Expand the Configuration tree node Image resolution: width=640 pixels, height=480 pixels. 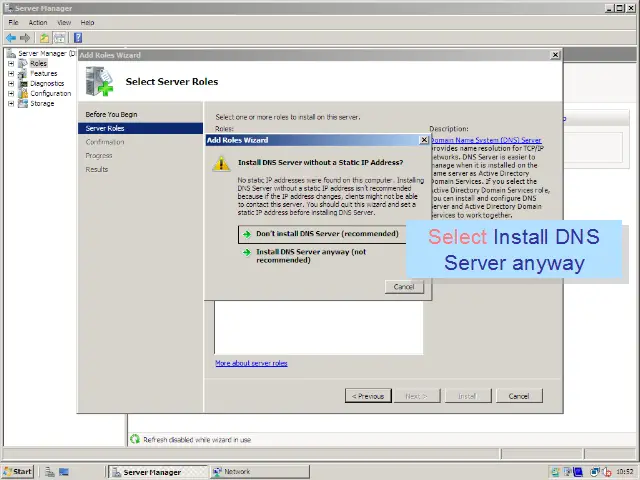pos(11,93)
